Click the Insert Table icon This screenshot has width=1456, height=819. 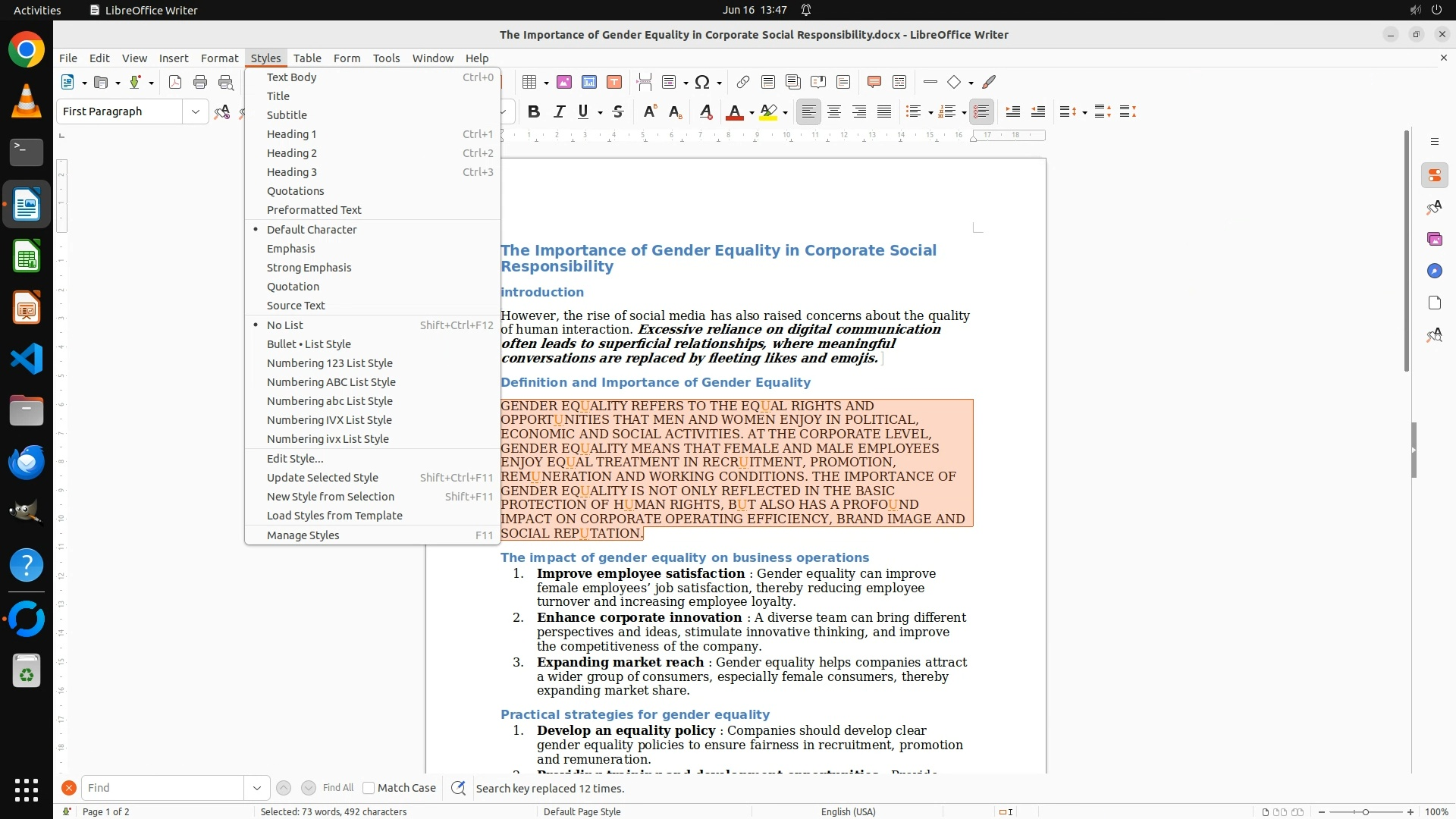[530, 82]
